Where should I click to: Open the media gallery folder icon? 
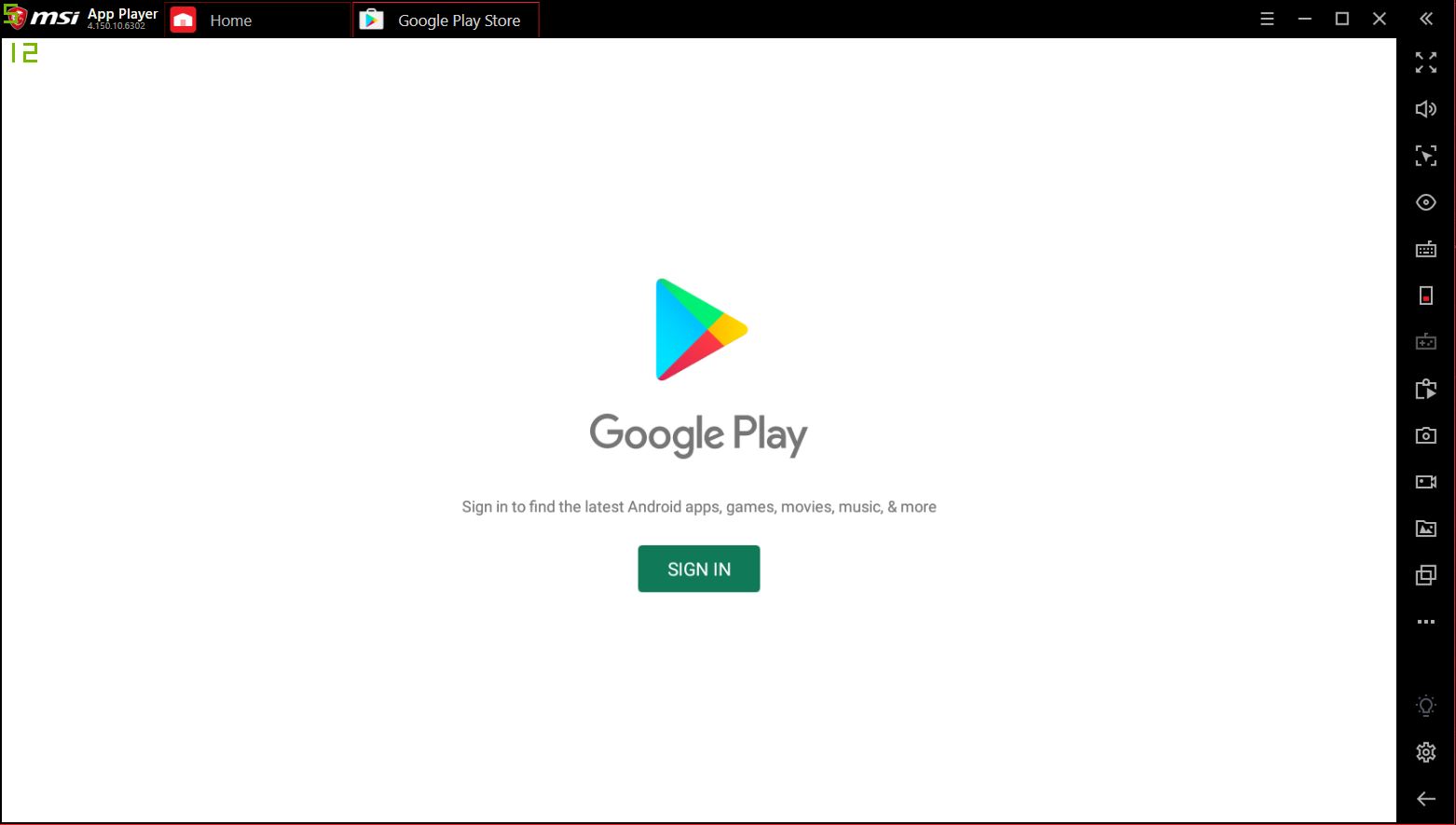pos(1425,529)
